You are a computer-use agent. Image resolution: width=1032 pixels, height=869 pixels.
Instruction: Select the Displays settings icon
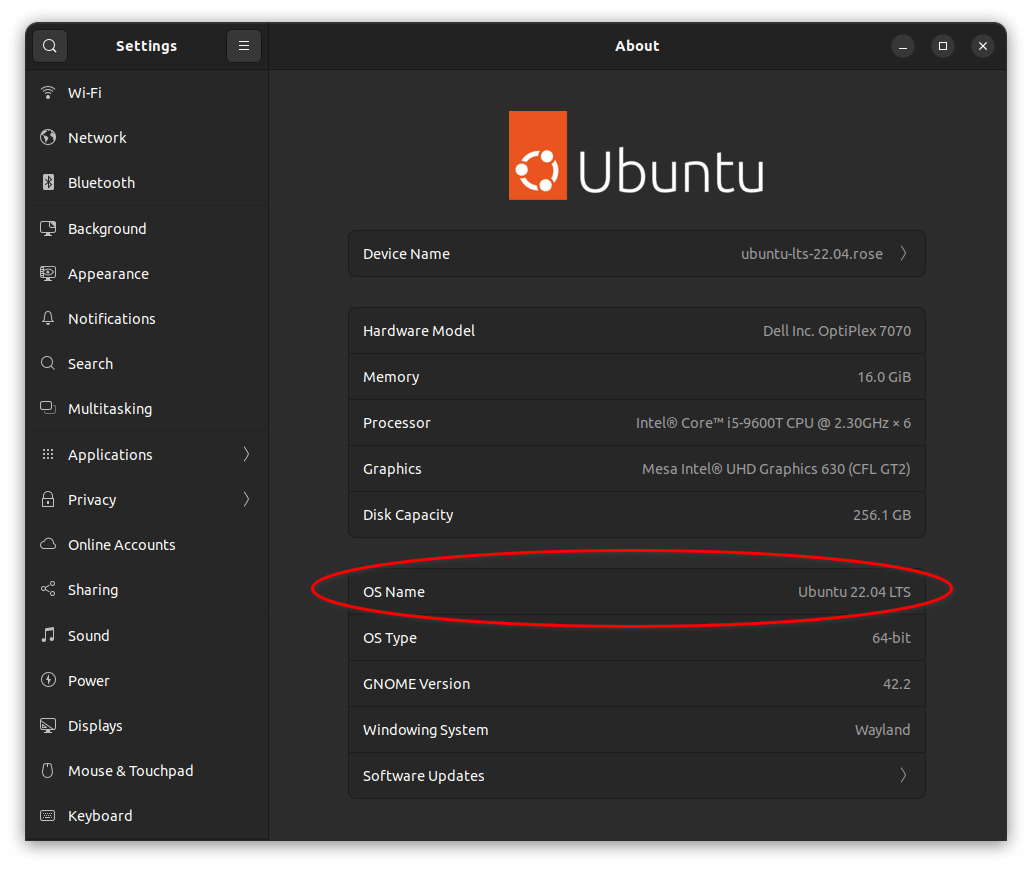click(x=47, y=725)
